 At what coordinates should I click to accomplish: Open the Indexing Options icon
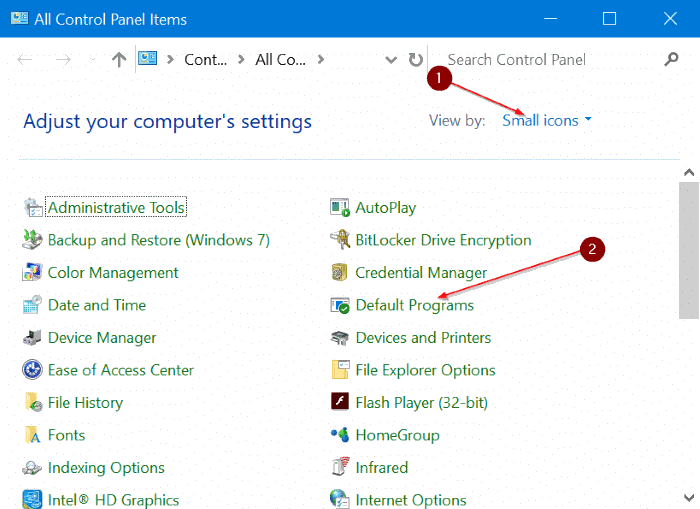pos(32,467)
